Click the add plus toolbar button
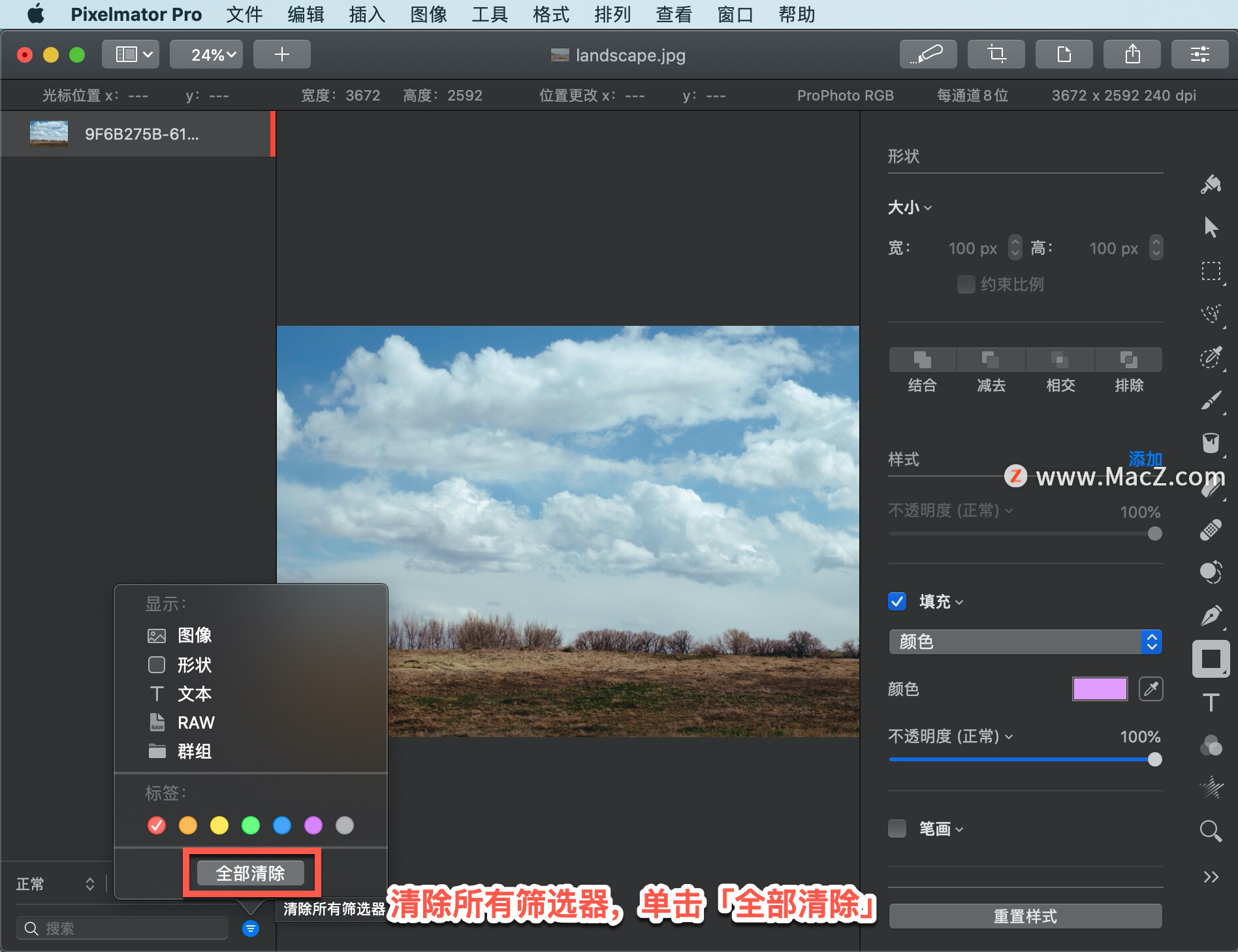 [281, 54]
